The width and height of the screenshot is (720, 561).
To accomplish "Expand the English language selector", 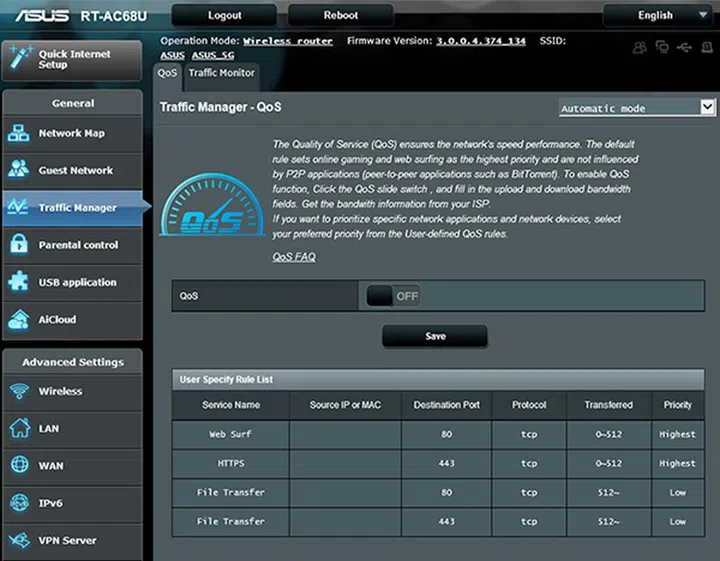I will pyautogui.click(x=660, y=15).
